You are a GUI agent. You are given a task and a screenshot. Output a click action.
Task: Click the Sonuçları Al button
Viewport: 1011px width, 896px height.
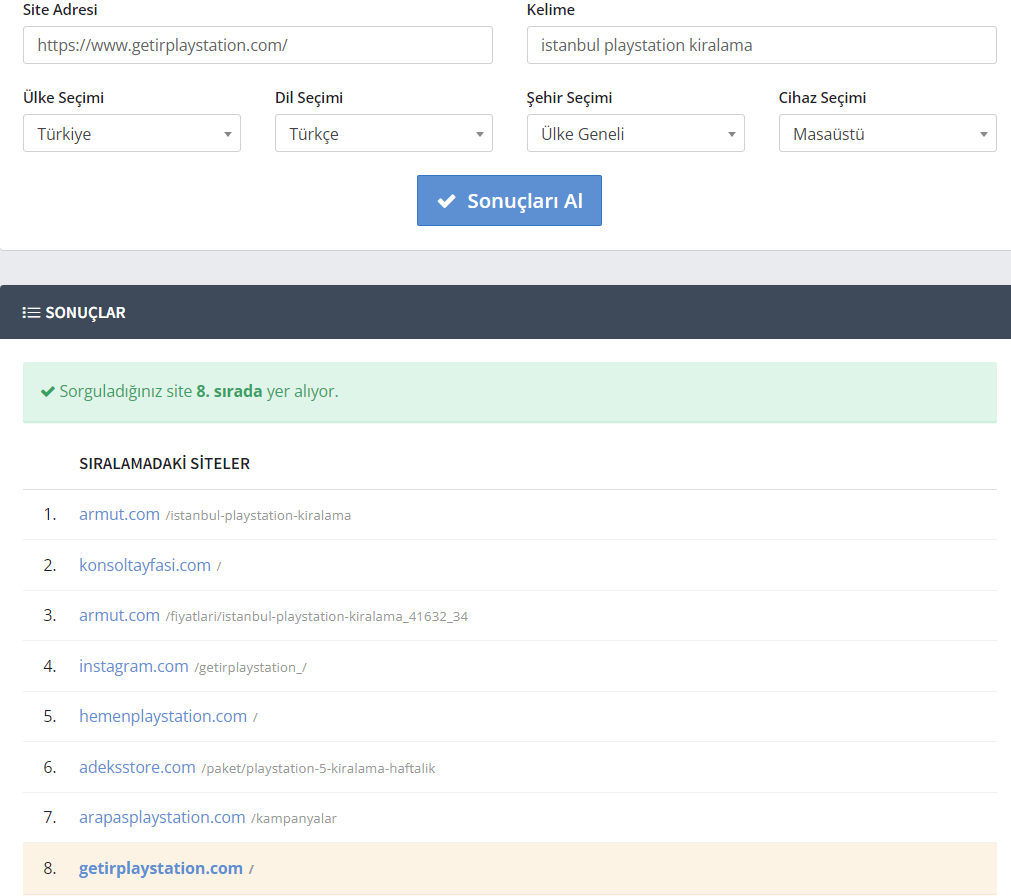[509, 200]
